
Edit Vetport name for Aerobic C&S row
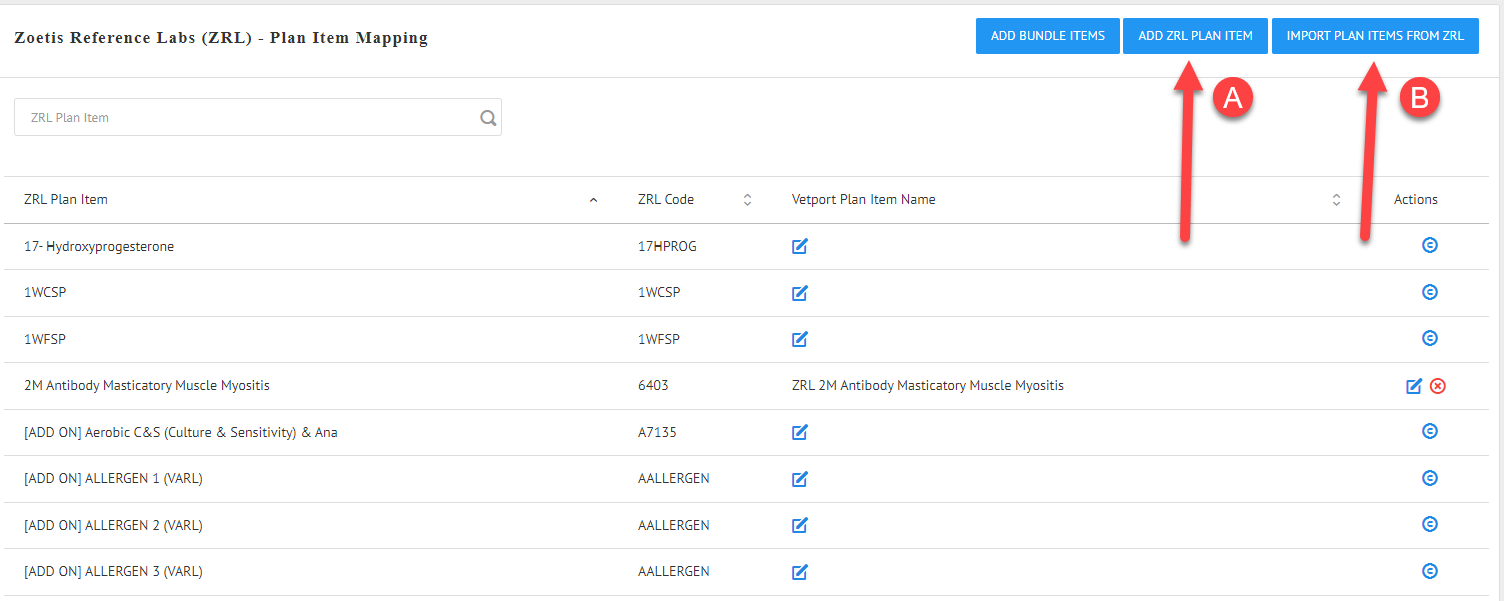click(799, 432)
